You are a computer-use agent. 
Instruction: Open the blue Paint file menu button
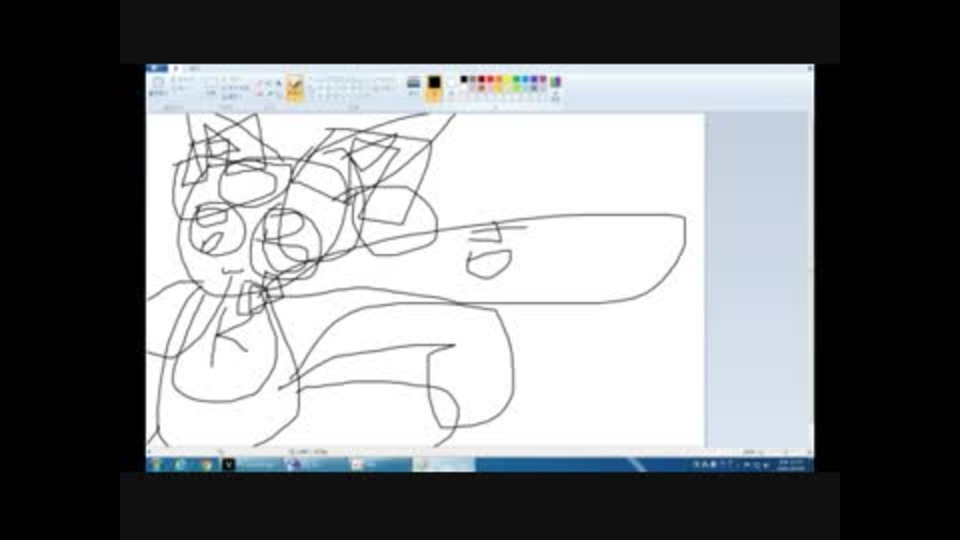click(x=157, y=69)
